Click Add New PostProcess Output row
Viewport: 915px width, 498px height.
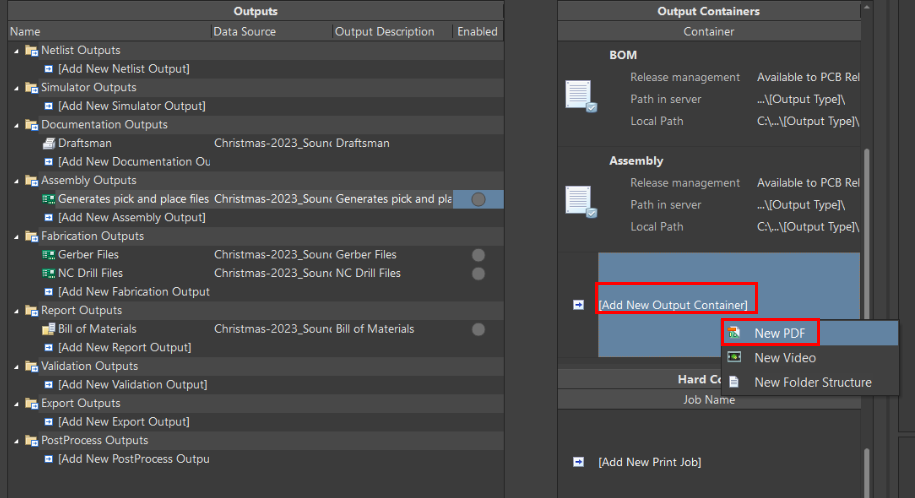pyautogui.click(x=134, y=459)
